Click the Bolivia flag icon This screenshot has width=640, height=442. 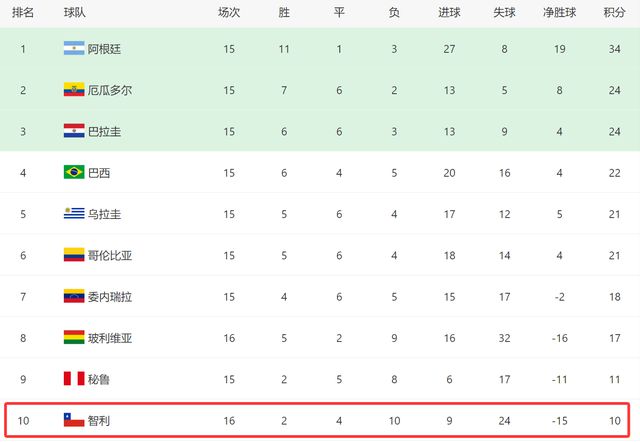click(x=74, y=337)
